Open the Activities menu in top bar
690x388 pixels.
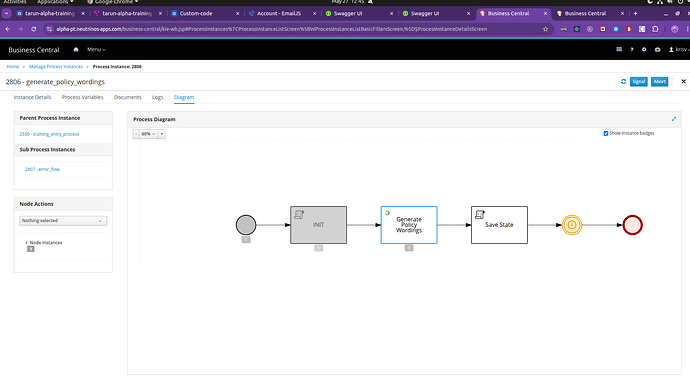pos(15,2)
